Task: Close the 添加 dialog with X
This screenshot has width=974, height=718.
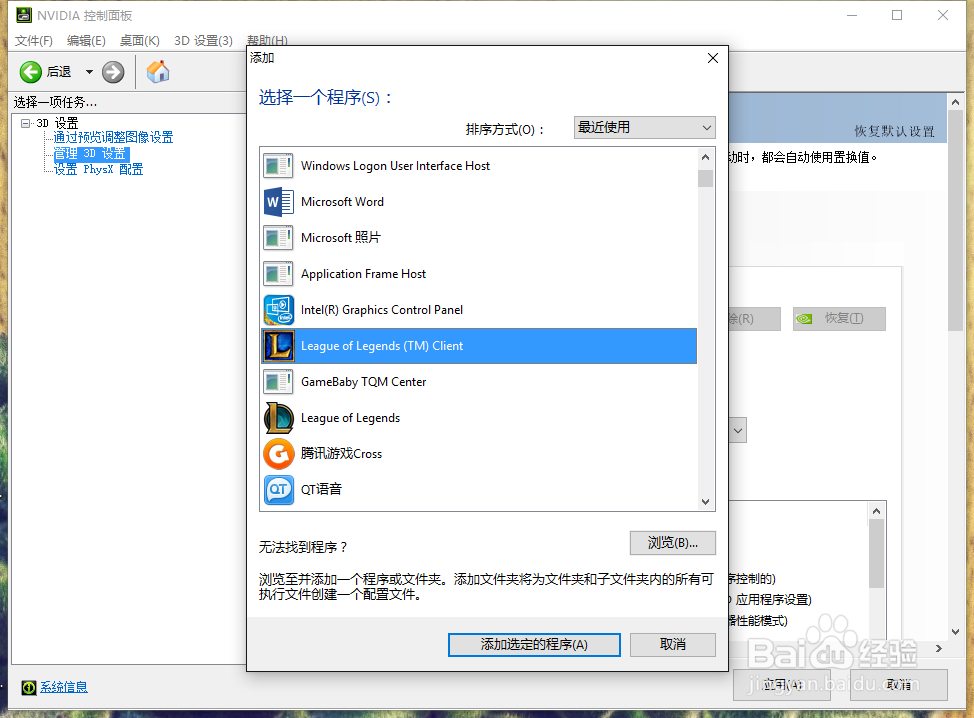Action: [x=712, y=58]
